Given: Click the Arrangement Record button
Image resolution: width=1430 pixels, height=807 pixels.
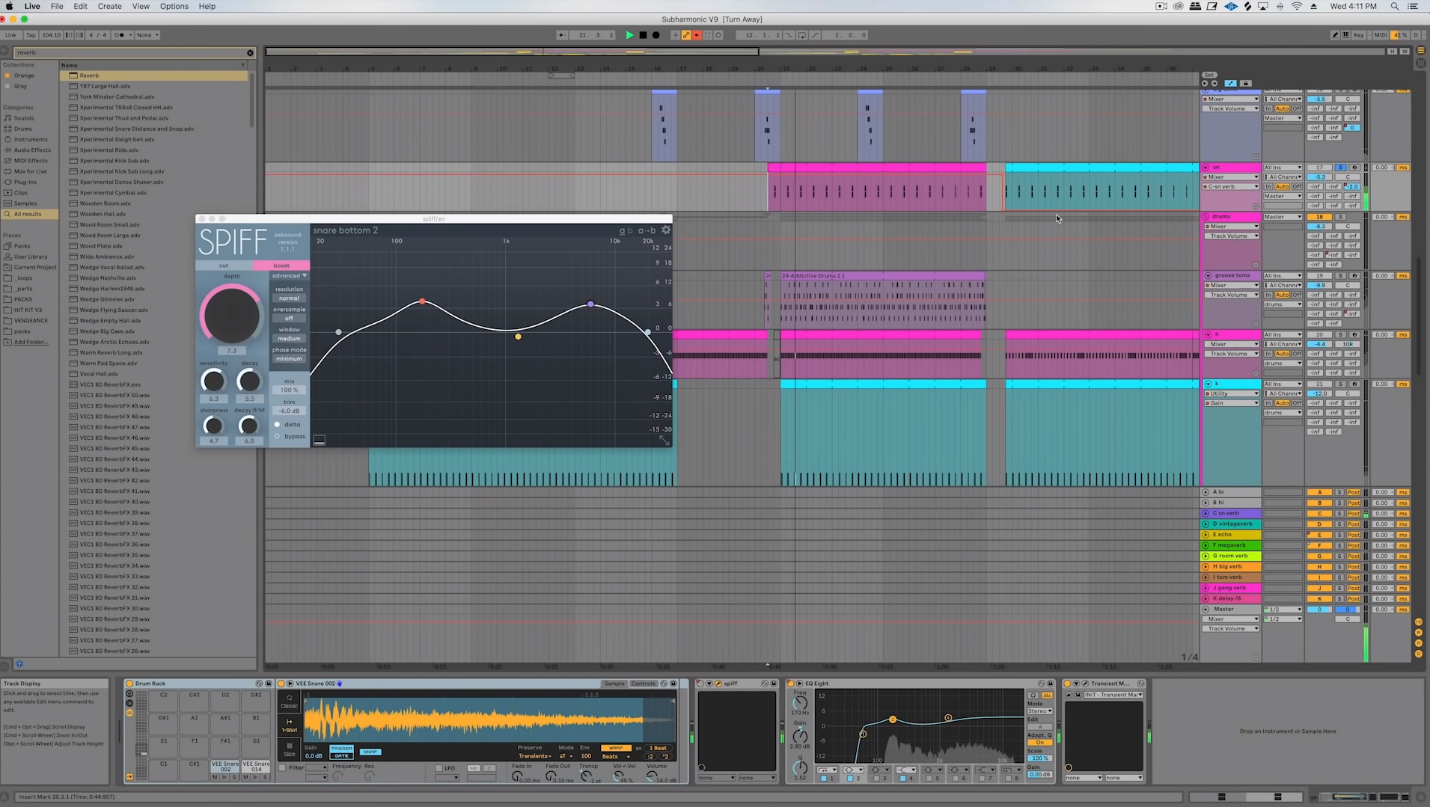Looking at the screenshot, I should pyautogui.click(x=656, y=35).
